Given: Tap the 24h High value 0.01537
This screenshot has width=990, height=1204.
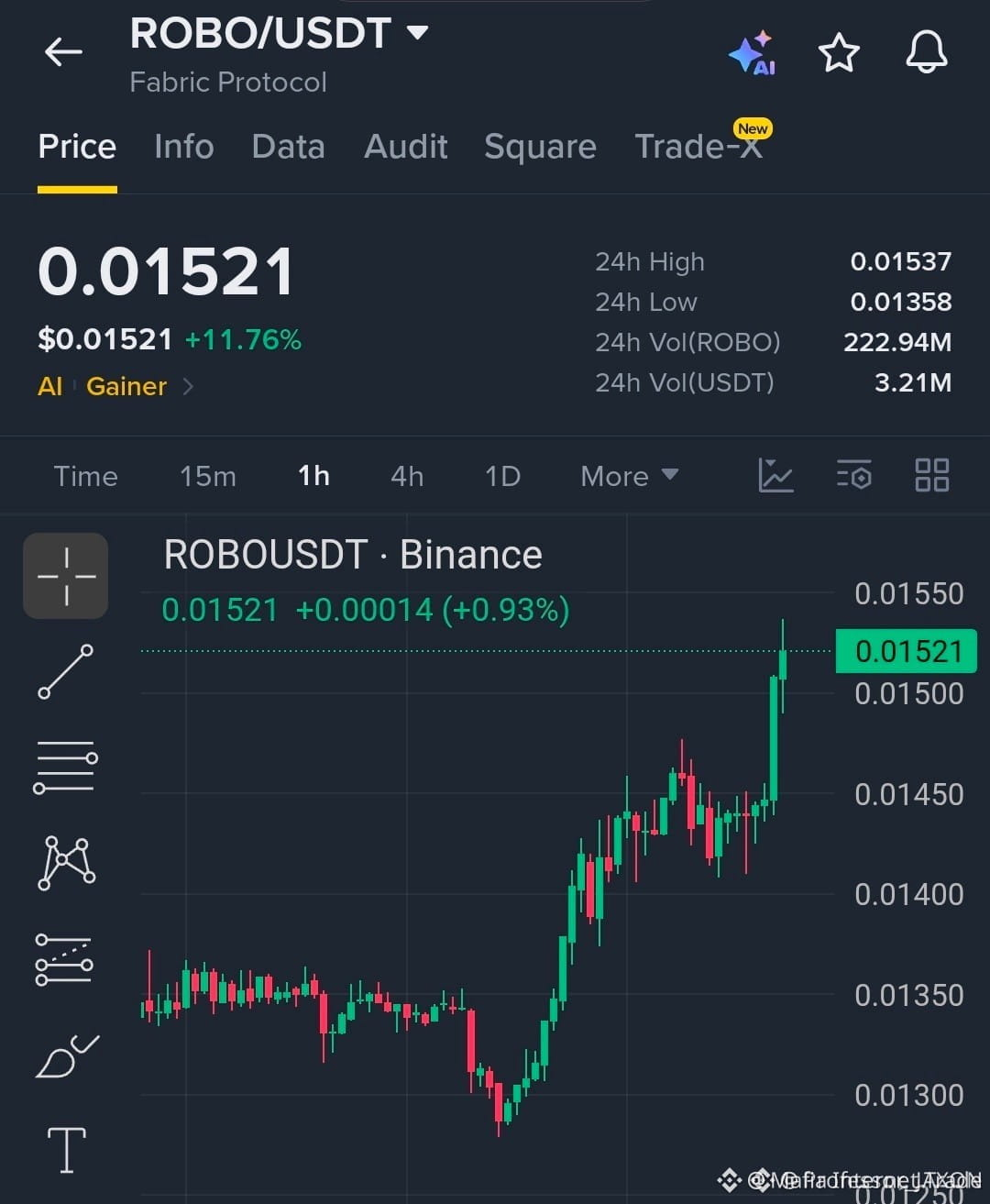Looking at the screenshot, I should click(x=900, y=262).
